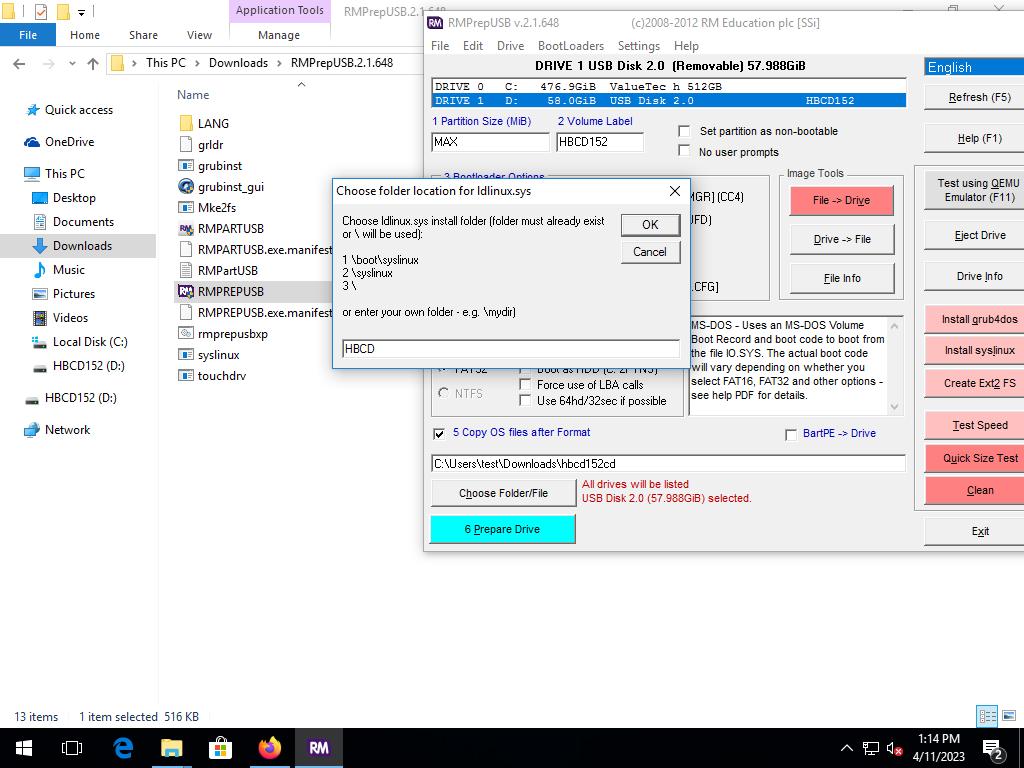Viewport: 1024px width, 768px height.
Task: Launch Microsoft Edge from the taskbar
Action: click(x=123, y=747)
